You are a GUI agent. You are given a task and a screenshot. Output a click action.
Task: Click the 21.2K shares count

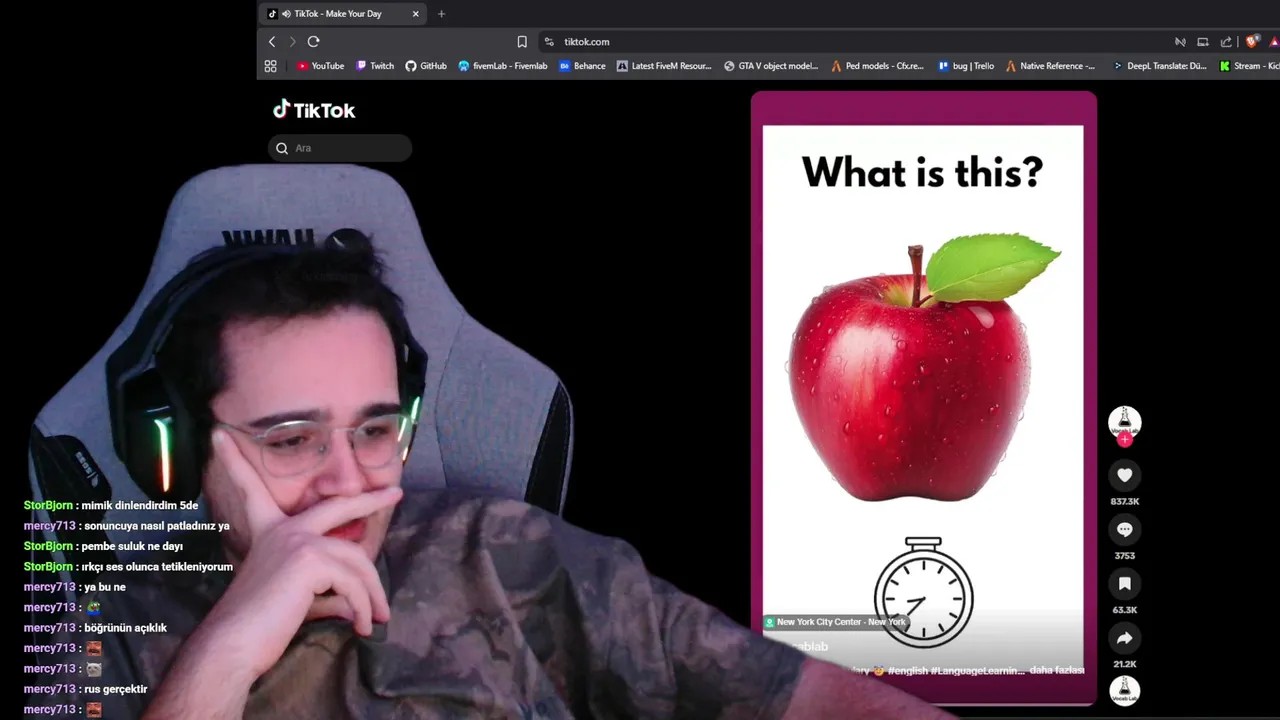1125,664
